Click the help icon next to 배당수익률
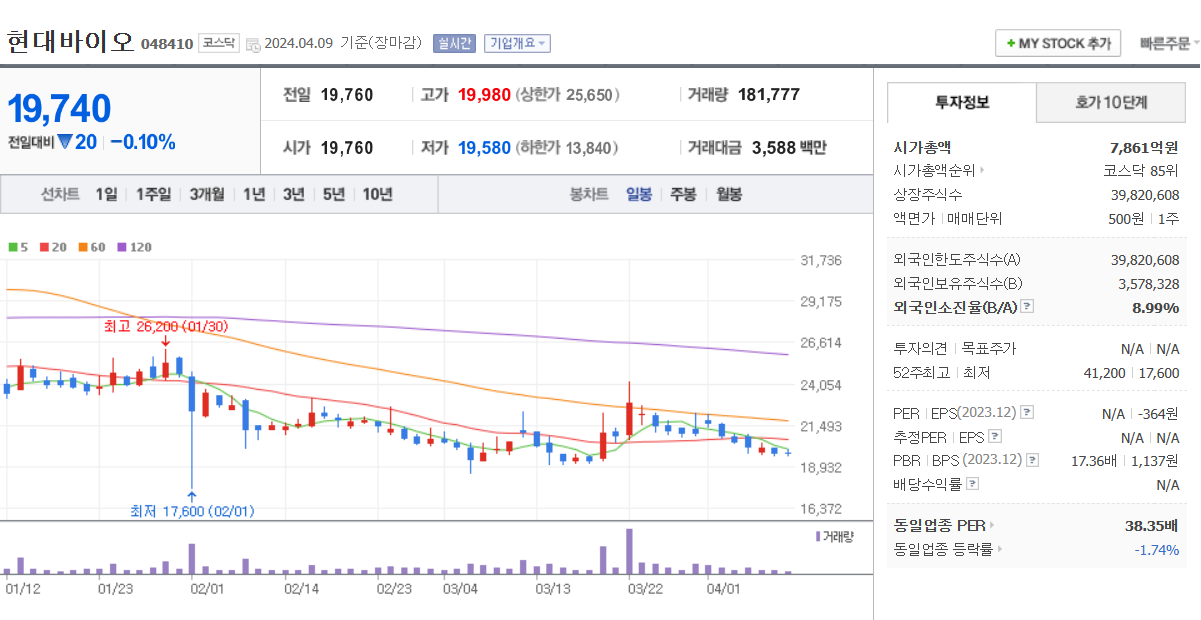 tap(973, 484)
